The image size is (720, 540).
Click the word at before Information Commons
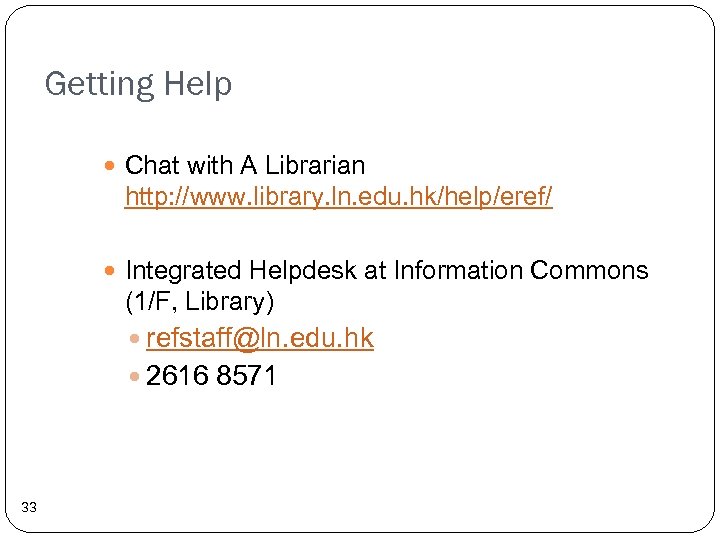(376, 270)
